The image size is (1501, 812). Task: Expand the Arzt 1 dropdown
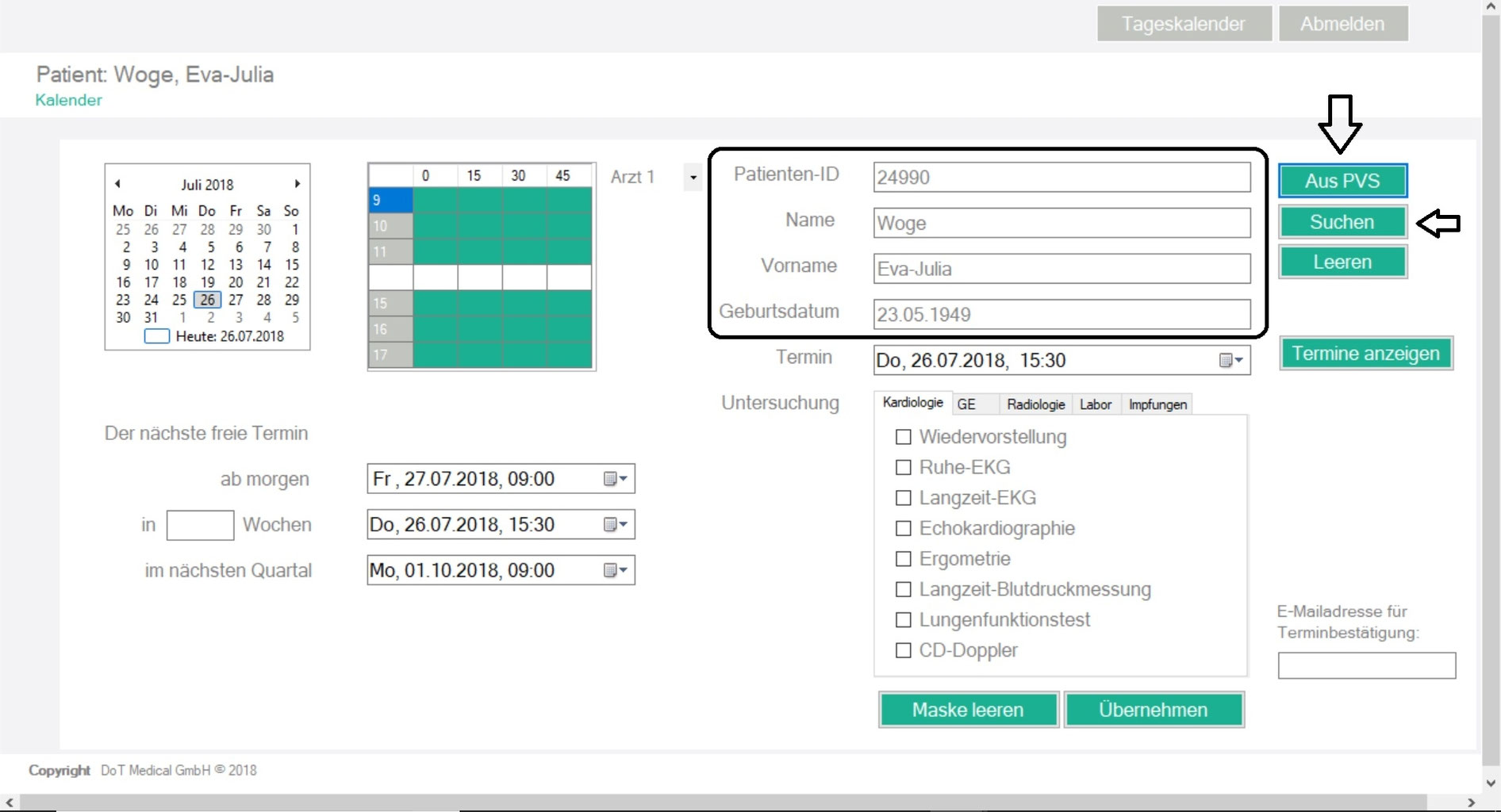[x=693, y=178]
